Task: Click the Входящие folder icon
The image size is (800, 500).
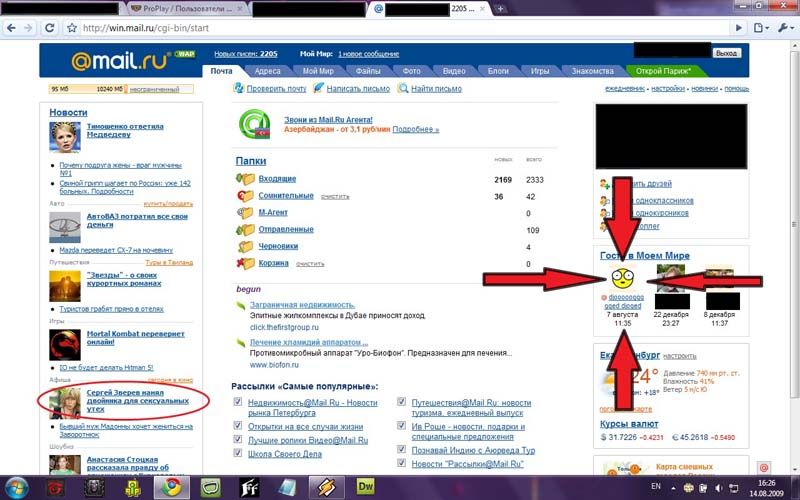Action: [245, 179]
